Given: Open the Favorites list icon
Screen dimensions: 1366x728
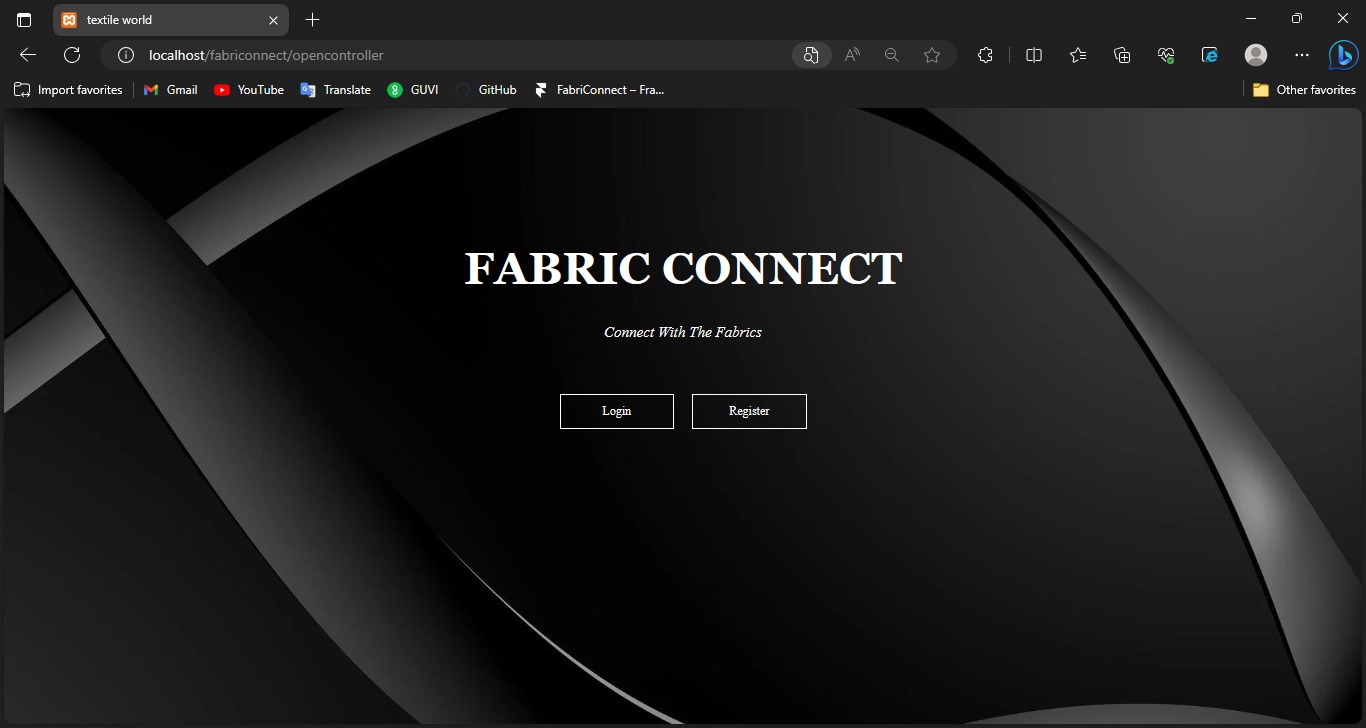Looking at the screenshot, I should 1078,55.
